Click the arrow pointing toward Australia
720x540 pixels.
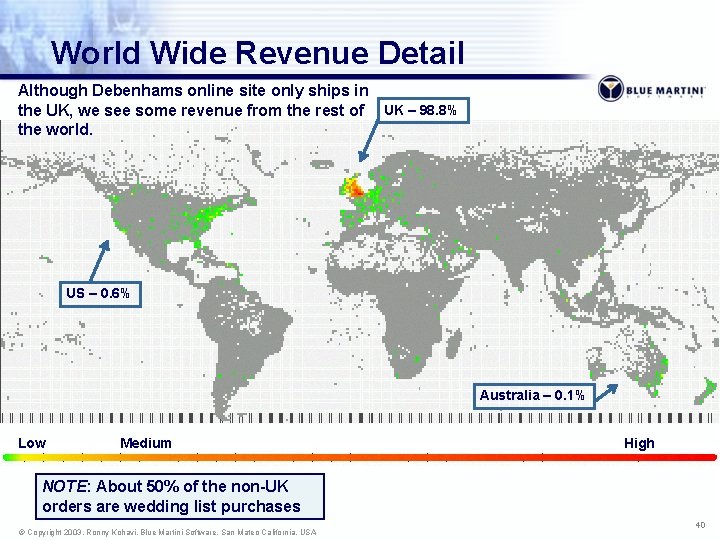click(607, 394)
